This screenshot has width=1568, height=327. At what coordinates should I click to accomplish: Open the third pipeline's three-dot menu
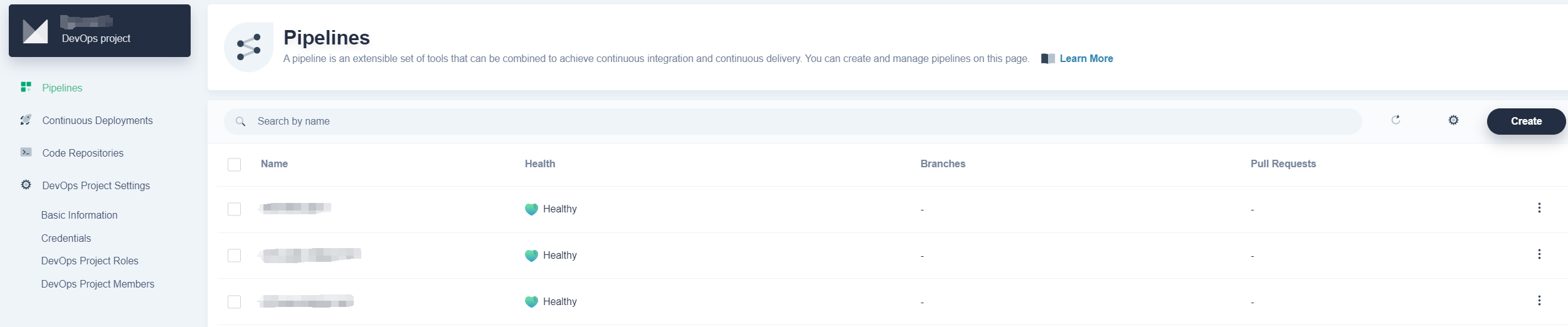(x=1539, y=301)
